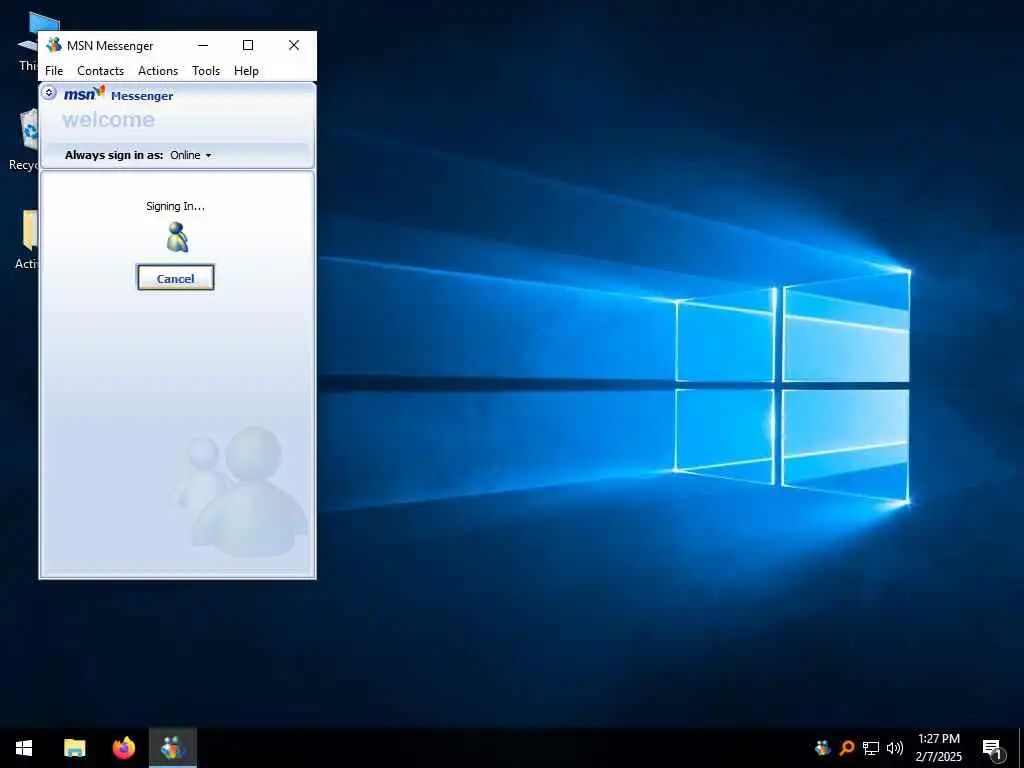Open the Help menu

click(246, 71)
